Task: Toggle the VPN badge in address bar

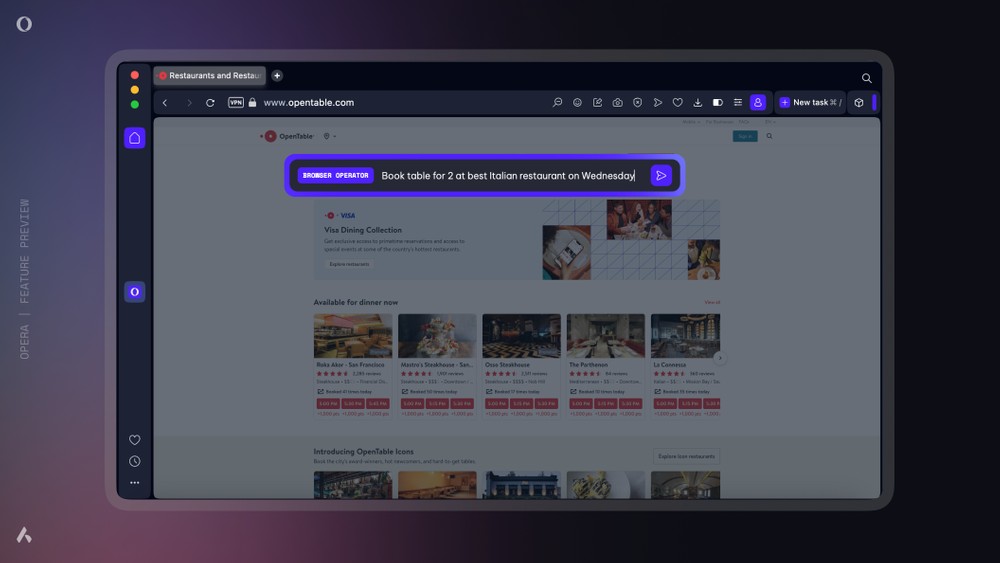Action: pos(236,103)
